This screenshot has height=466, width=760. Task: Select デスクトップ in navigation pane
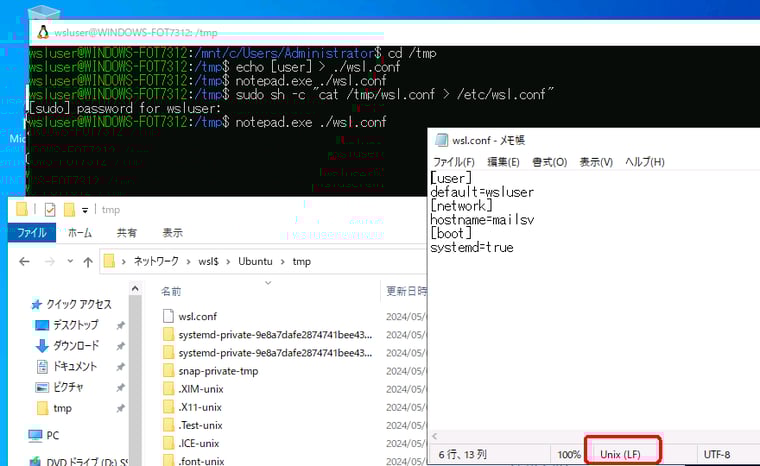coord(75,325)
